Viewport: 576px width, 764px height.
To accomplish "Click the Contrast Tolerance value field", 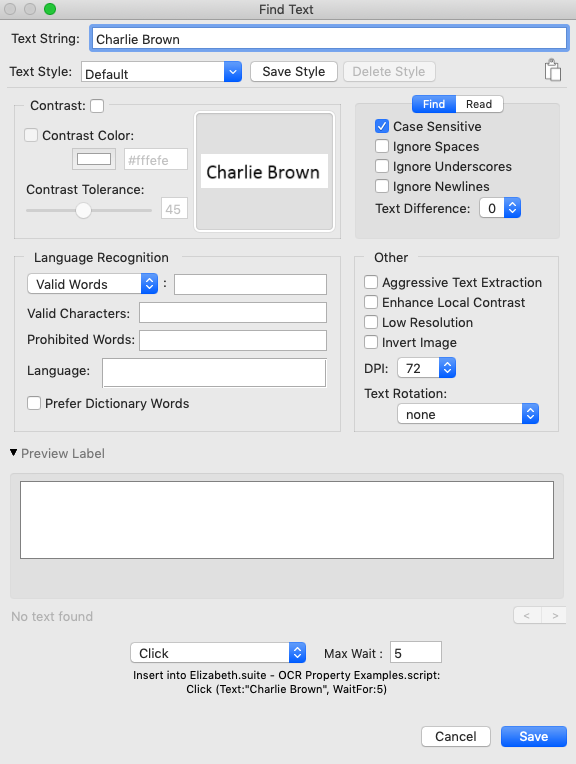I will (x=174, y=209).
